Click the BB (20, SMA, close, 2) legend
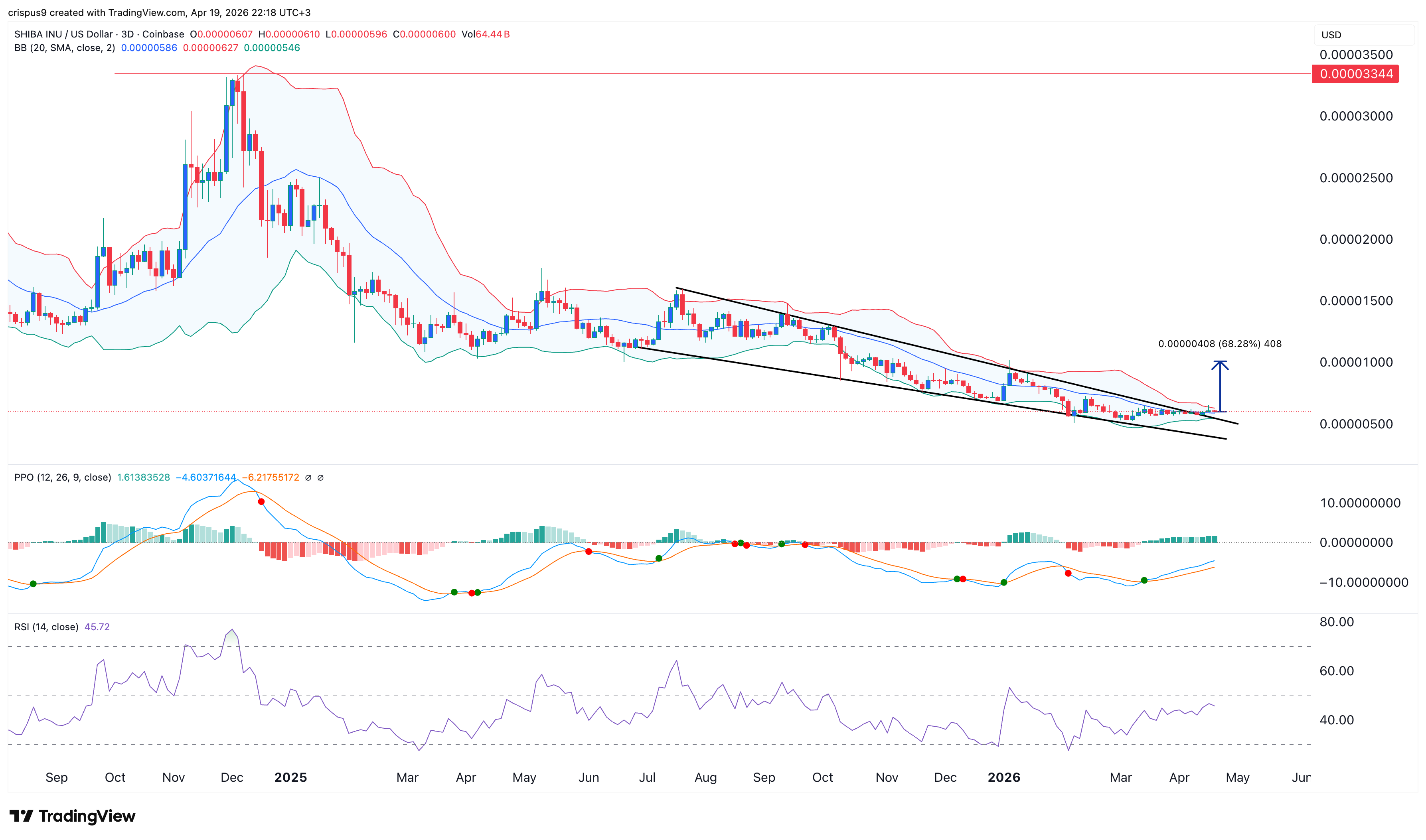This screenshot has height=840, width=1426. (65, 48)
